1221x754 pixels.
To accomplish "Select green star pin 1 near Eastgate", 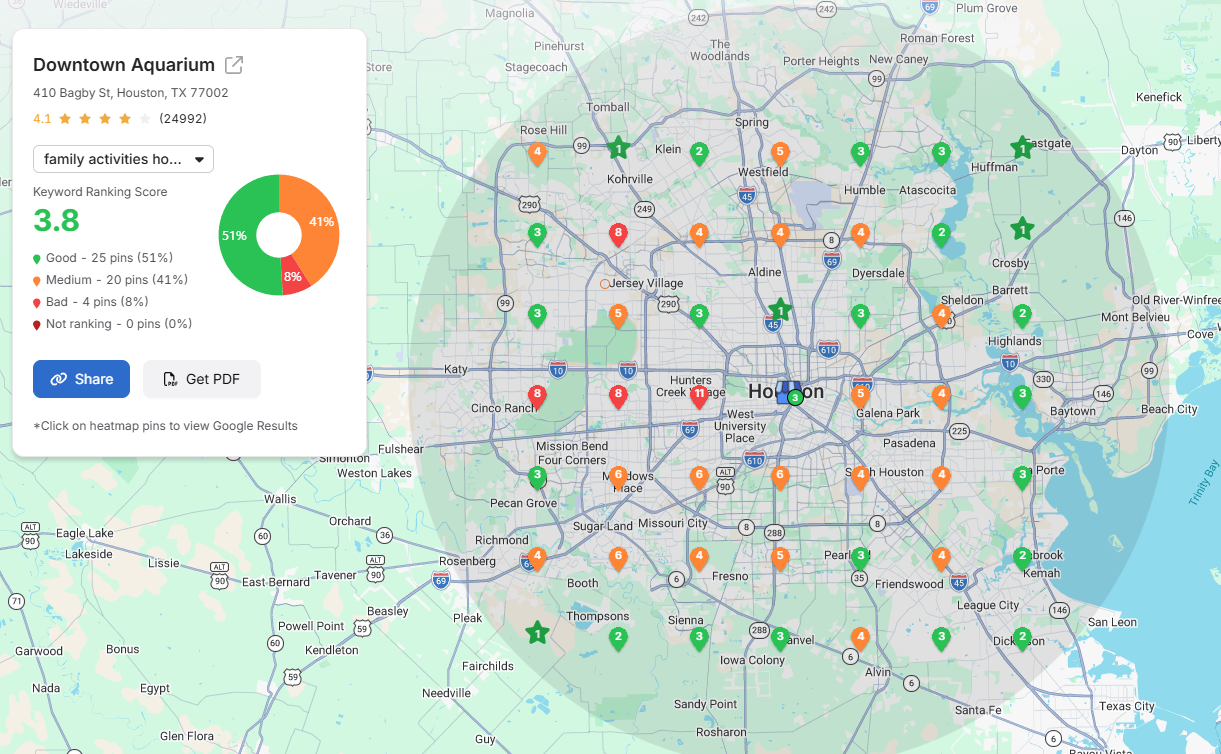I will coord(1021,149).
